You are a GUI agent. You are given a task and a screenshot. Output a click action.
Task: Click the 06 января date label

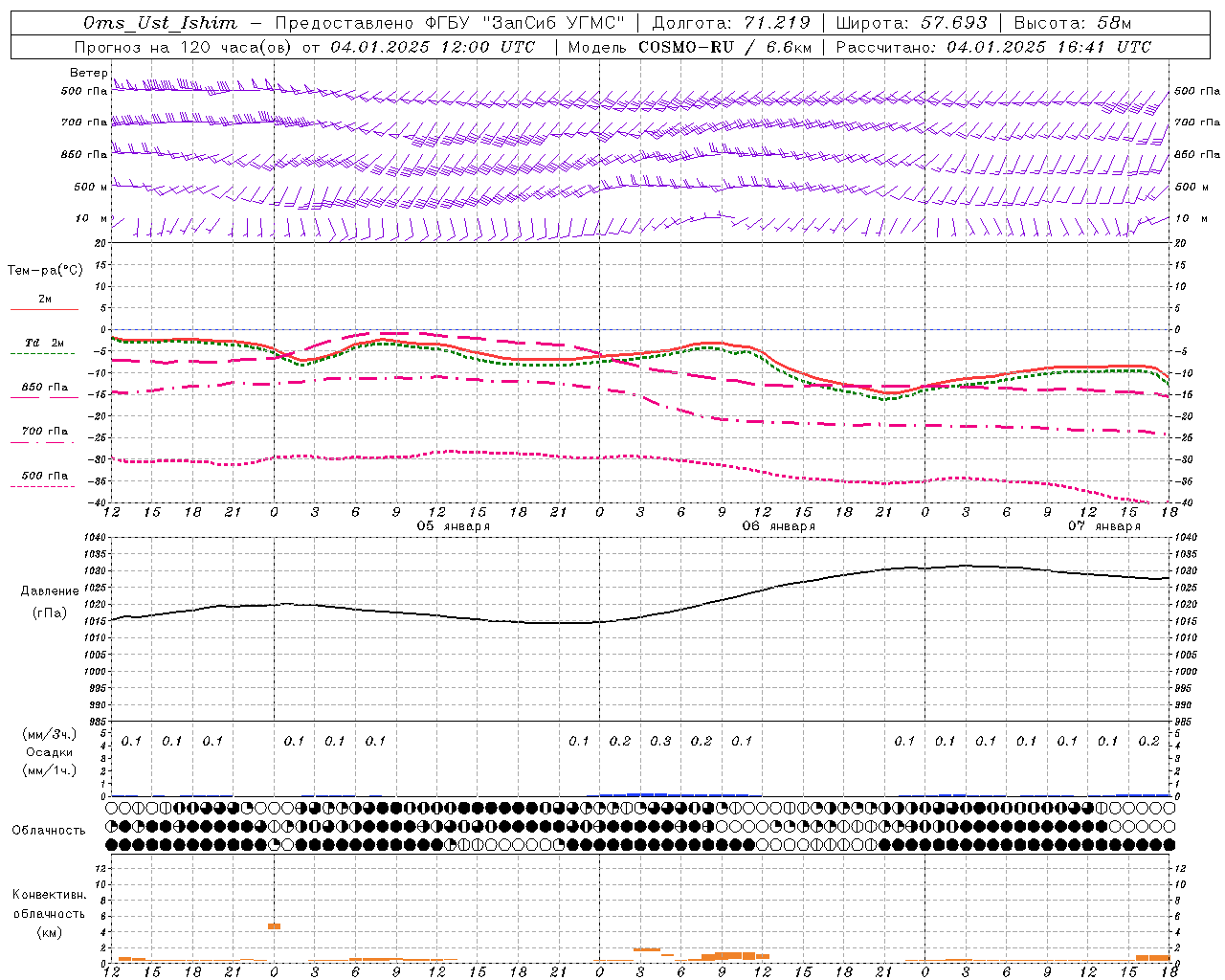click(x=779, y=526)
